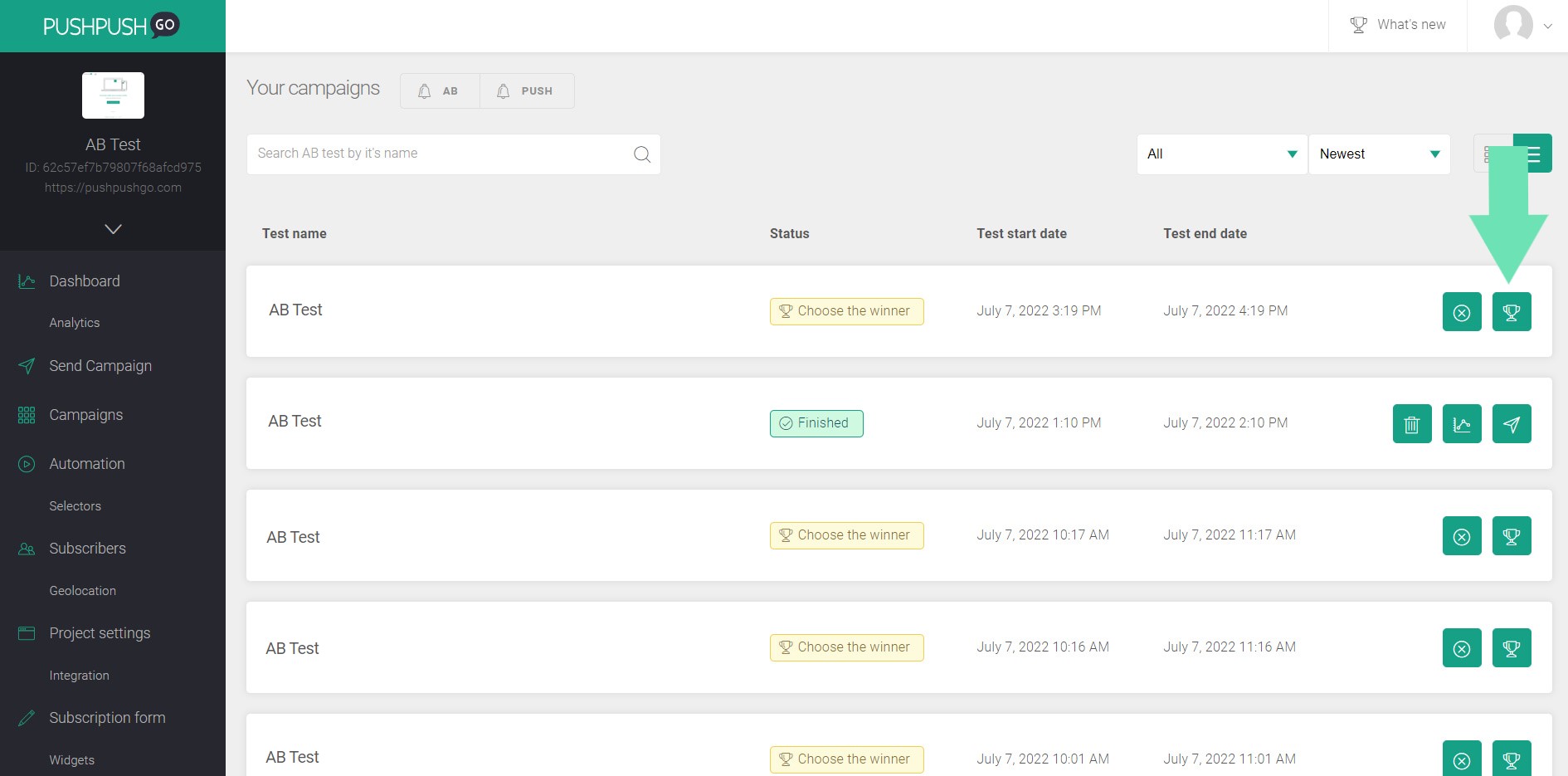1568x776 pixels.
Task: Choose winner for test started 10:16 AM
Action: coord(1512,648)
